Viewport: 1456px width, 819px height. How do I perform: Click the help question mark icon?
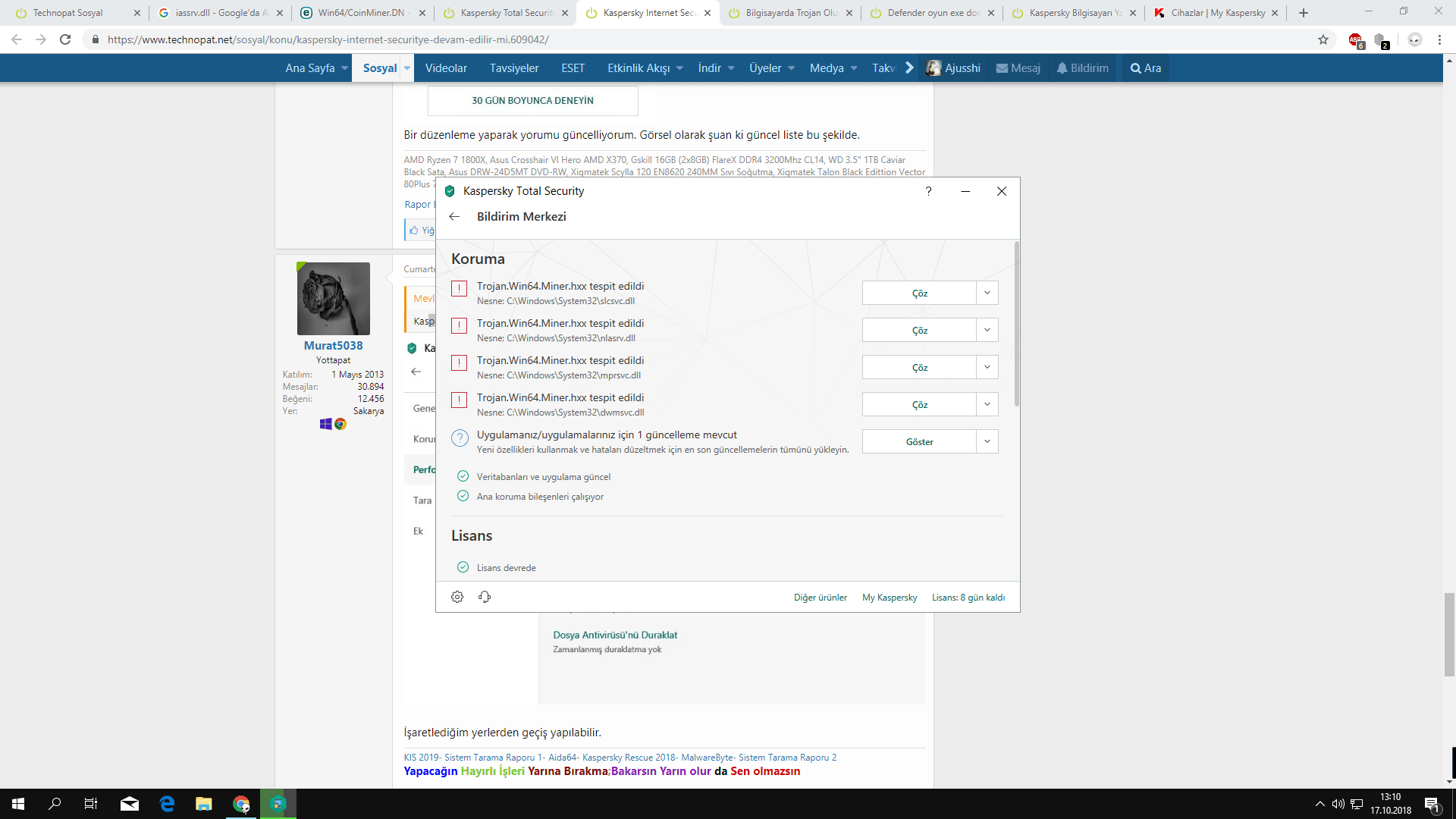pyautogui.click(x=928, y=191)
